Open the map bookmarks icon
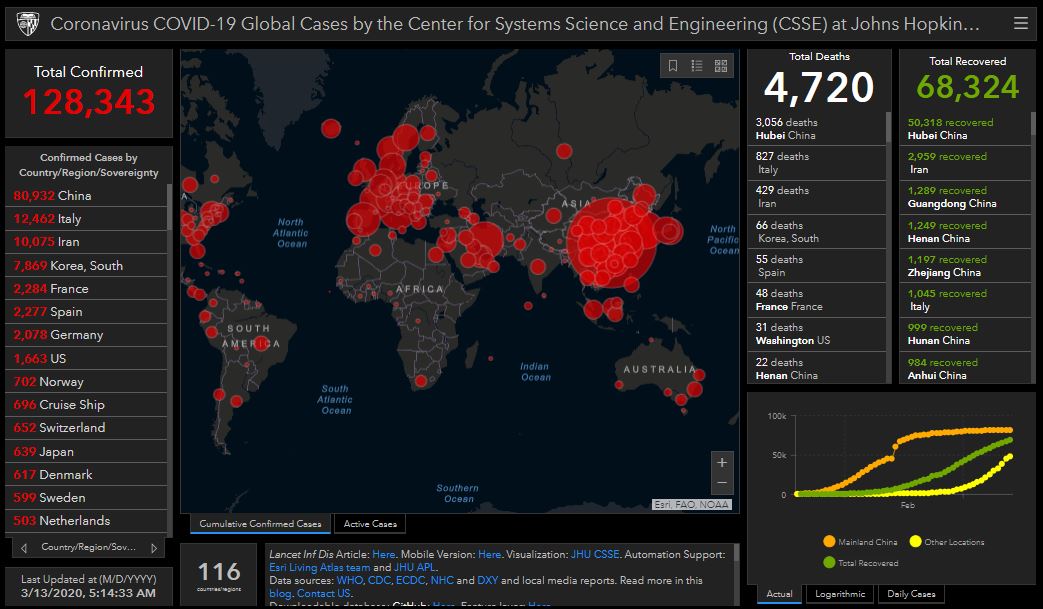The image size is (1043, 609). click(x=672, y=65)
